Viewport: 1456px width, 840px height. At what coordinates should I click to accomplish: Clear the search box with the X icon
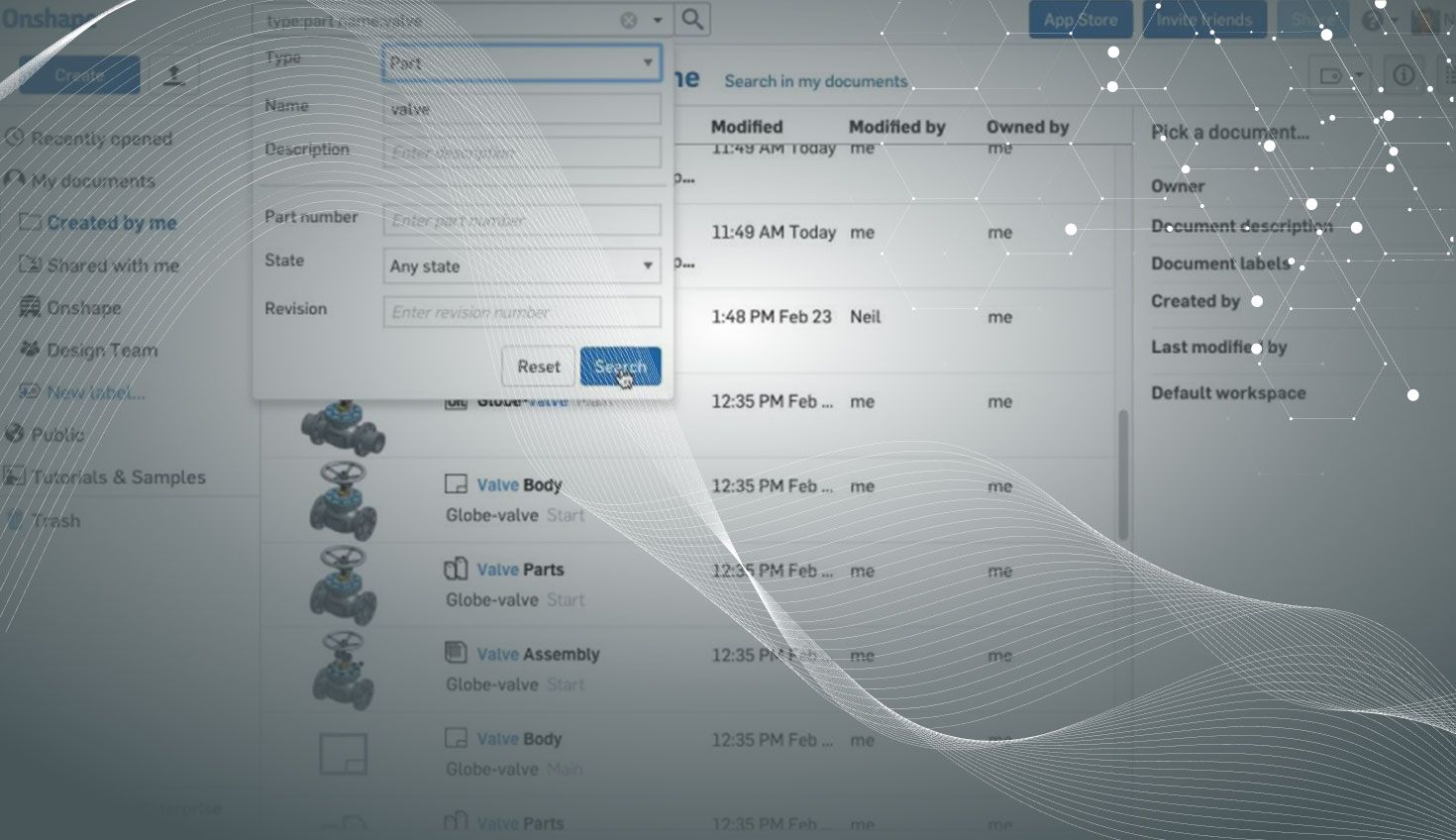pyautogui.click(x=628, y=20)
